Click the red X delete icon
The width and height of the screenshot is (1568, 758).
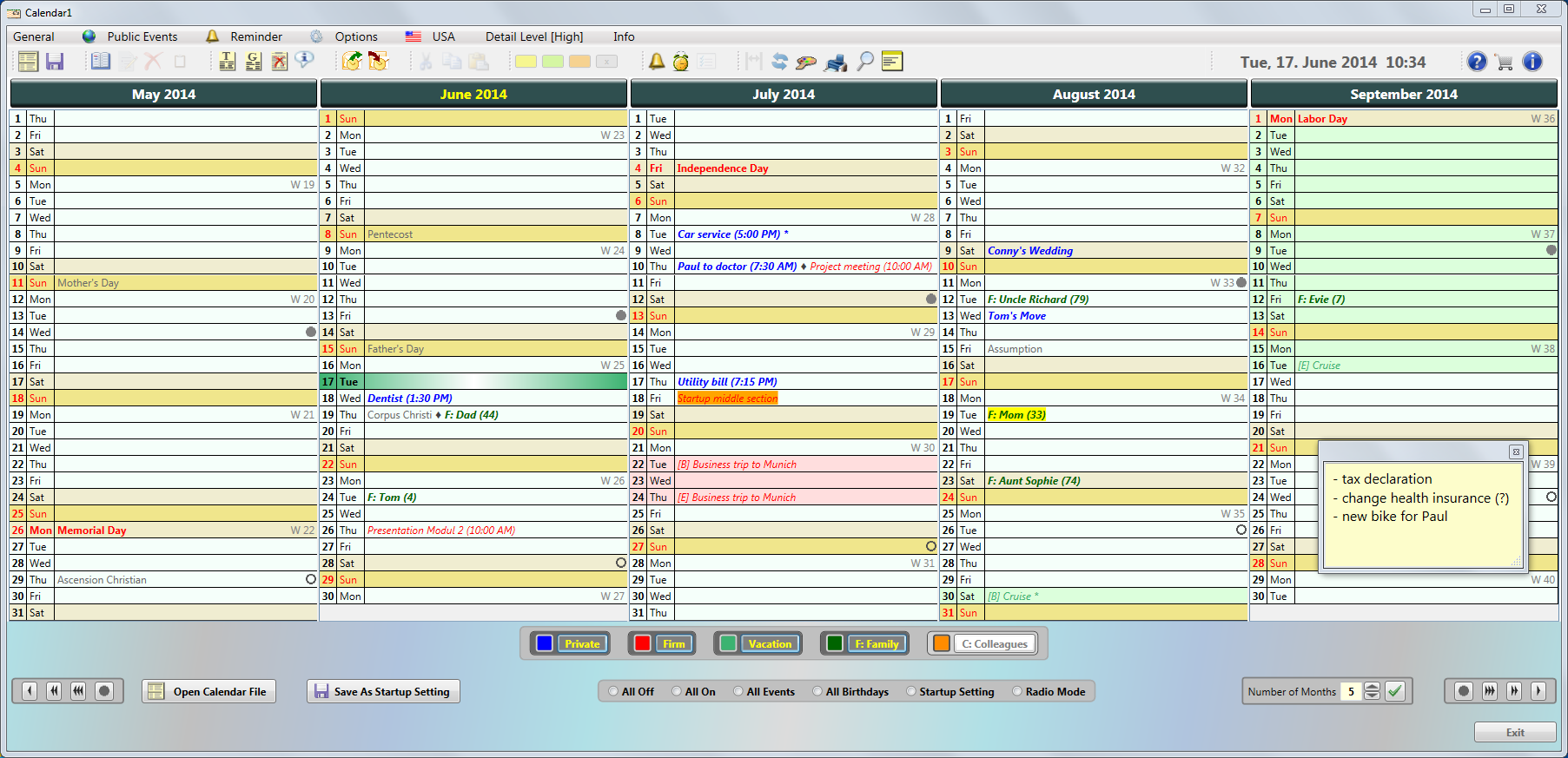[153, 62]
